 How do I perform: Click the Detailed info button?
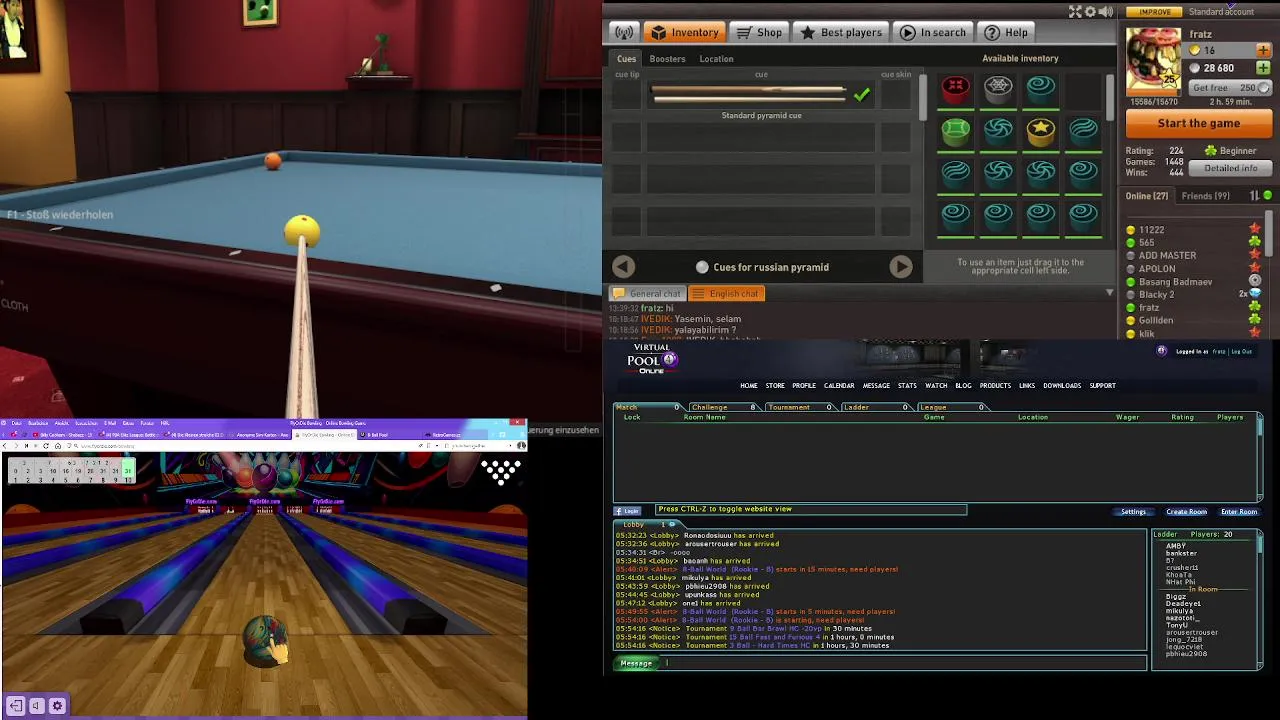[1231, 168]
